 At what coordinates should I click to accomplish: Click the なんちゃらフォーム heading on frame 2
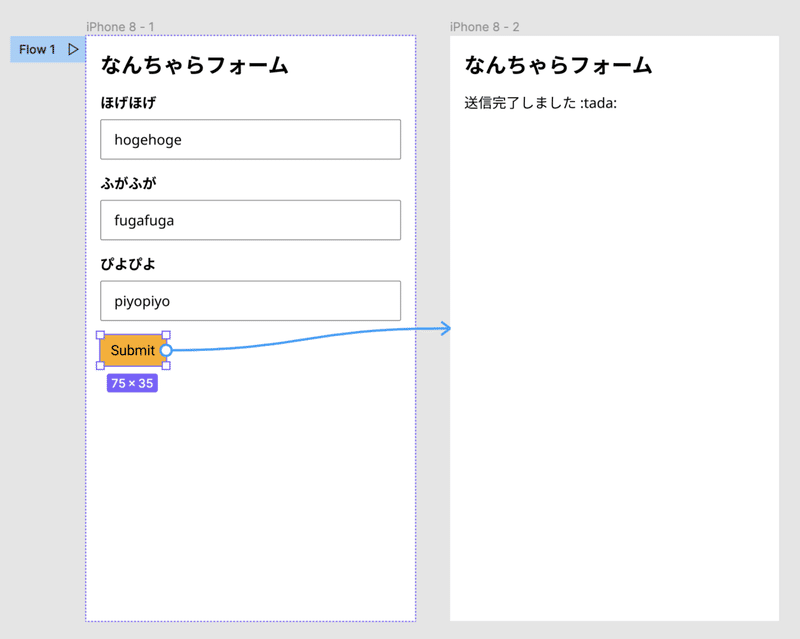click(557, 64)
